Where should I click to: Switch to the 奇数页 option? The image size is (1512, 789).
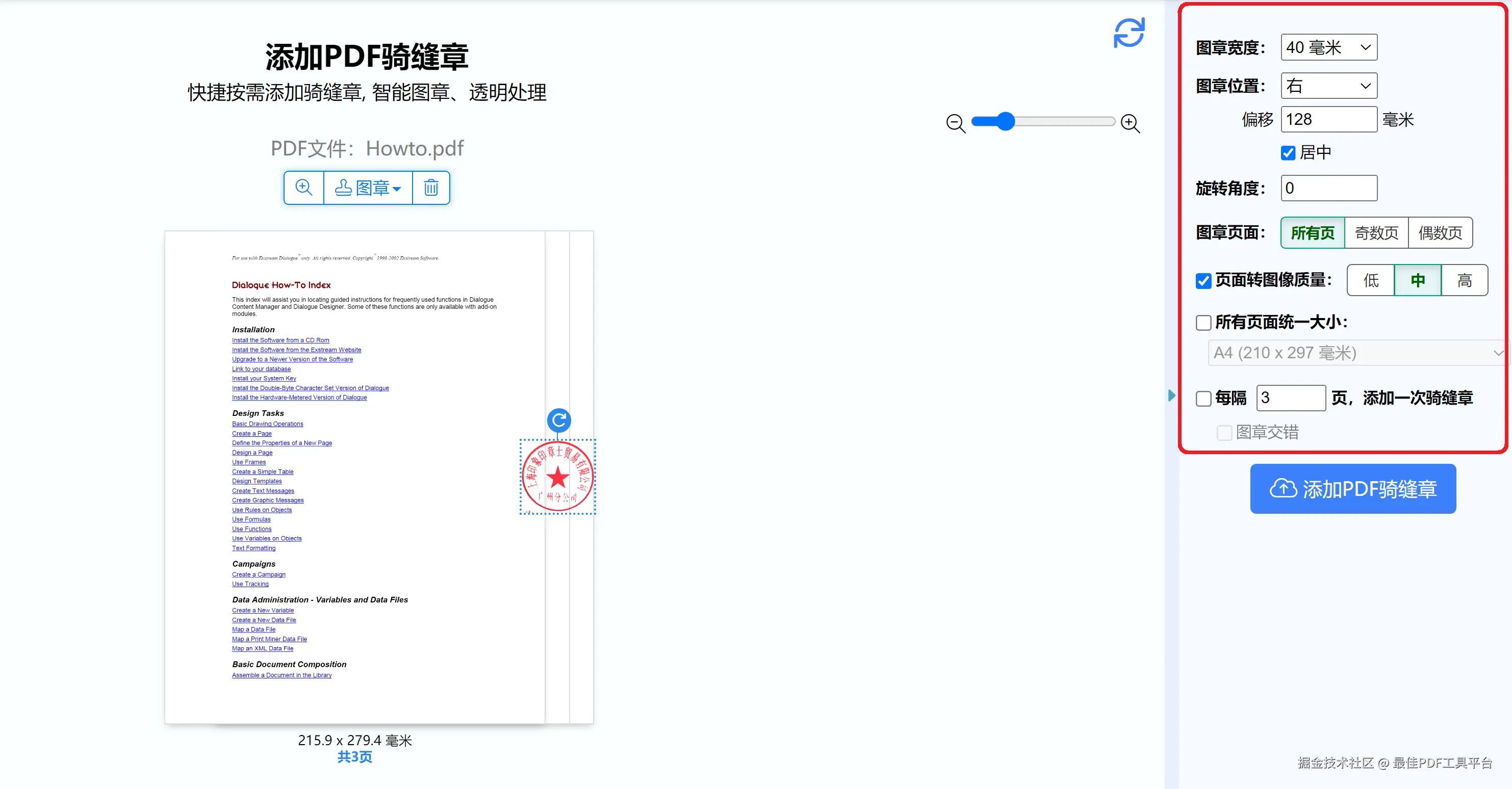pos(1376,233)
